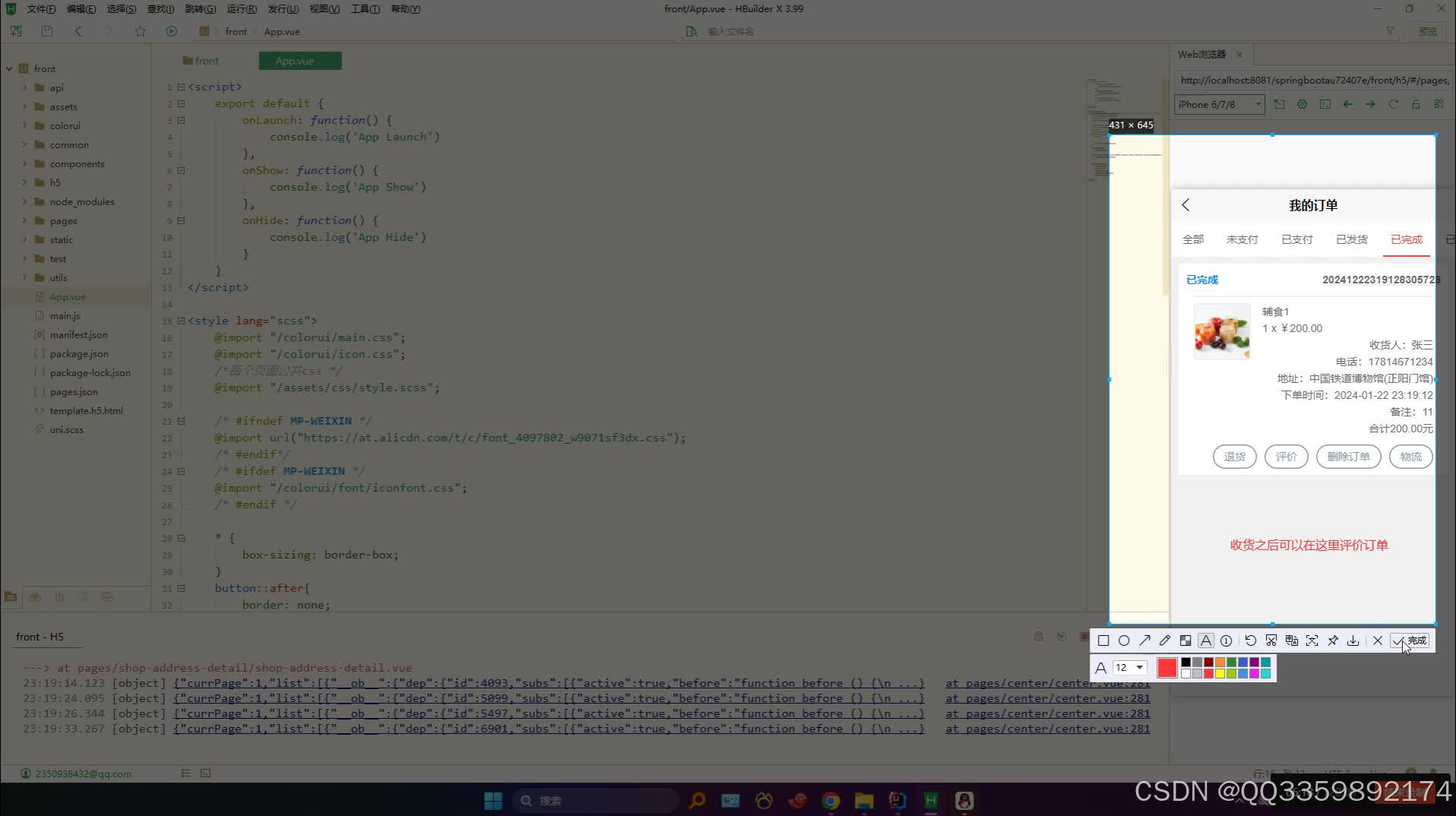Go forward in the built-in web browser
The height and width of the screenshot is (816, 1456).
[x=1370, y=104]
